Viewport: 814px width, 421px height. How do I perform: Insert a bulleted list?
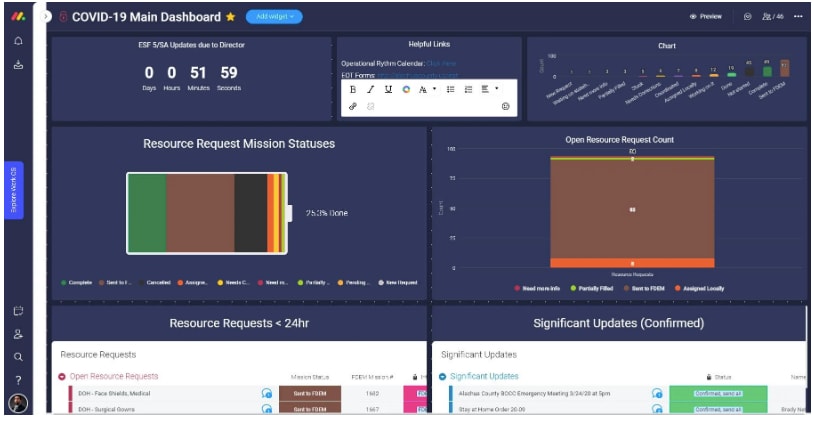coord(451,89)
